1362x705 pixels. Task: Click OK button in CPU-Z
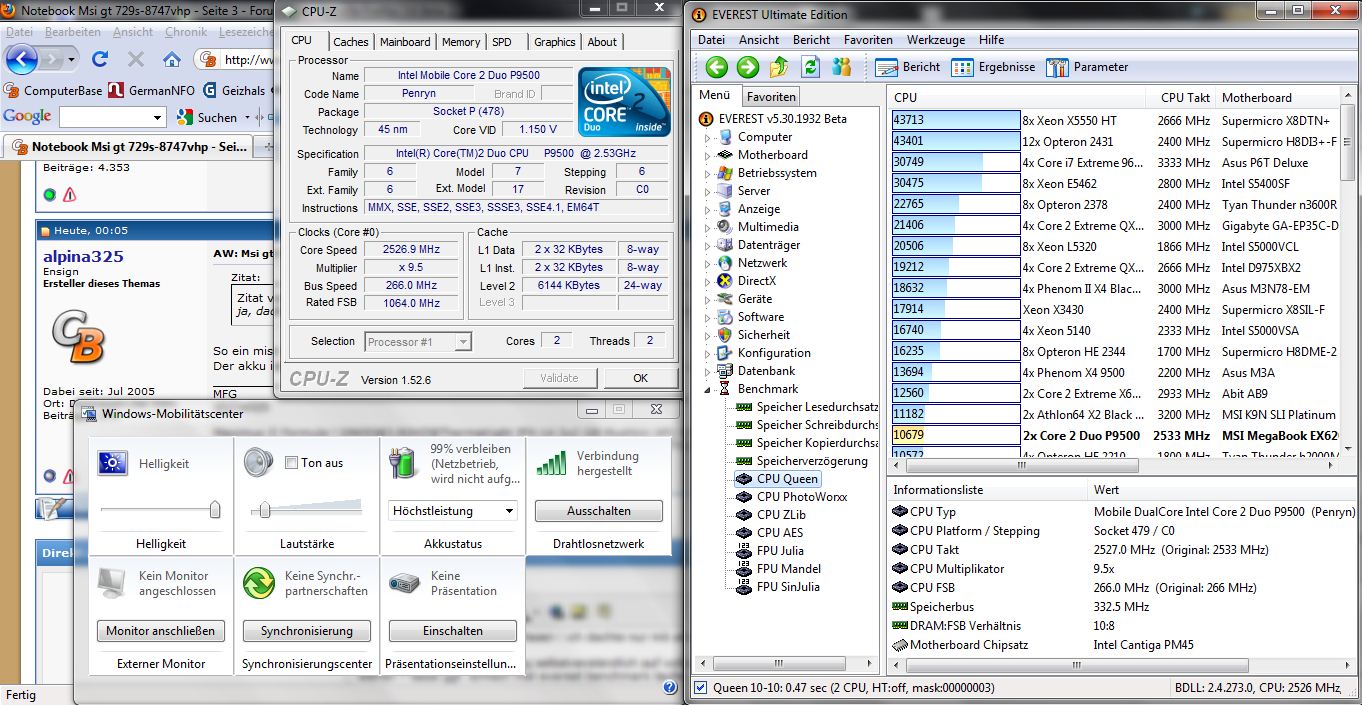pyautogui.click(x=641, y=378)
